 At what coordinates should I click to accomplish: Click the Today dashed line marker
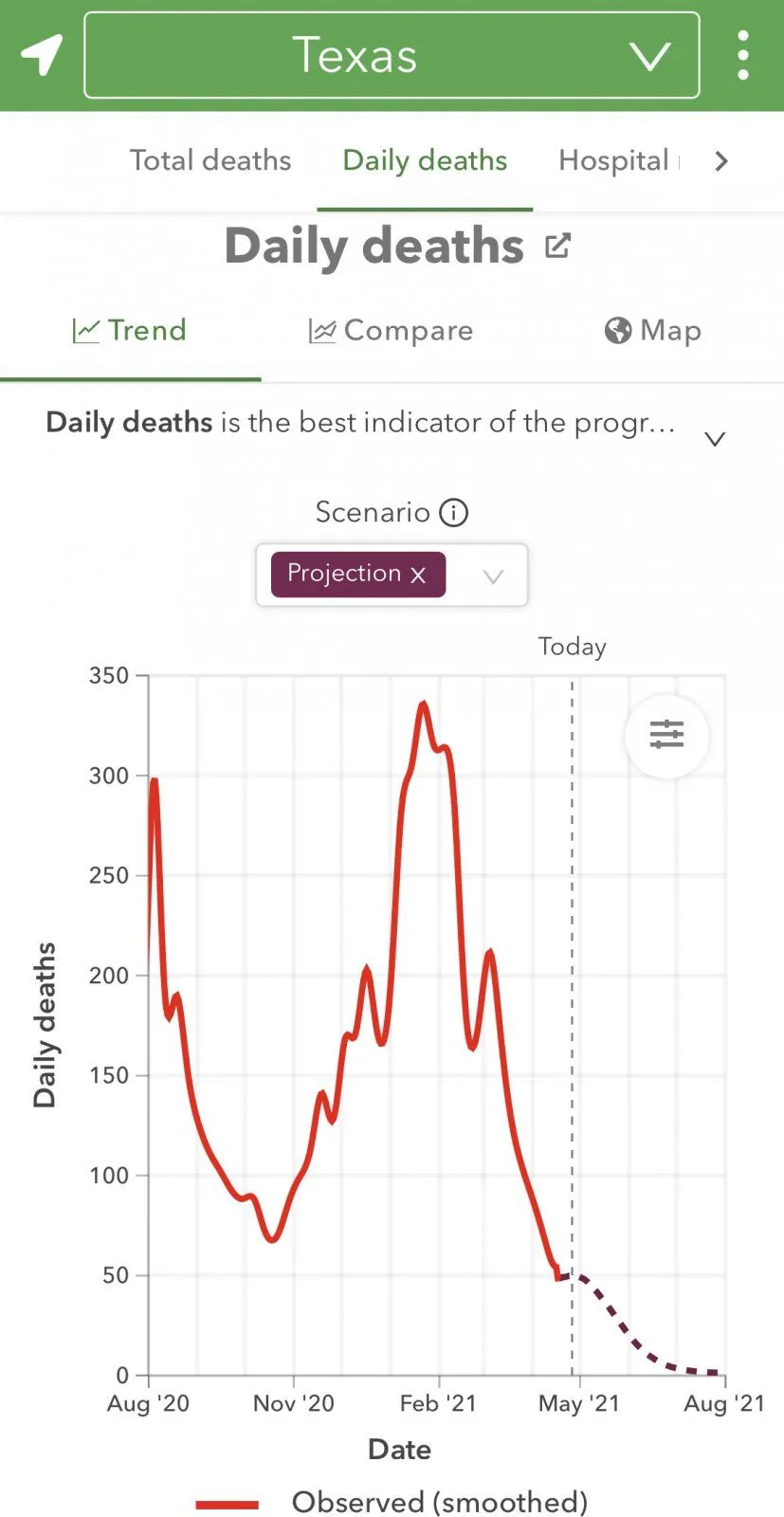[572, 948]
